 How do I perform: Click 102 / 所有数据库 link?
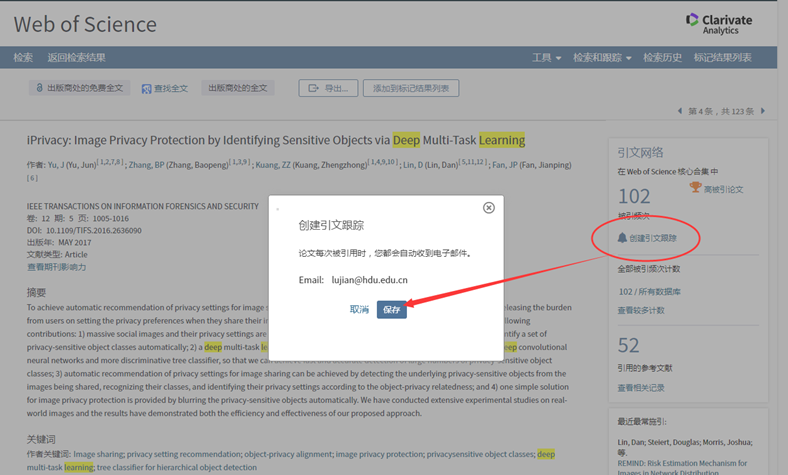pyautogui.click(x=649, y=292)
